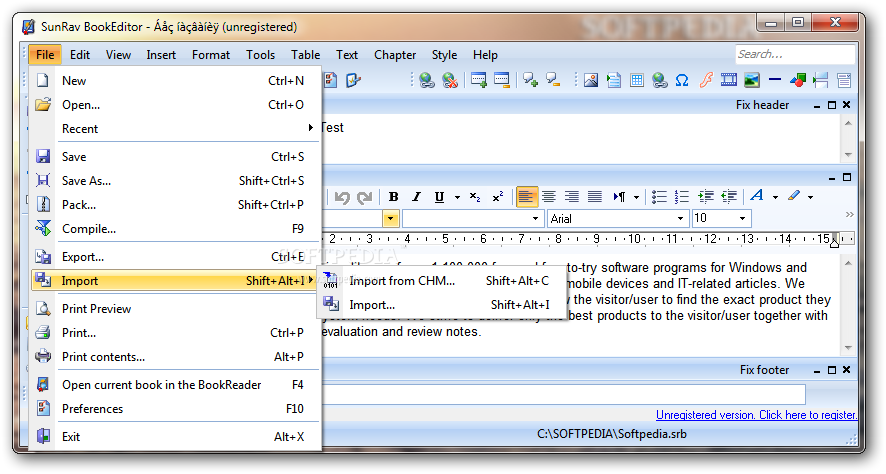The image size is (886, 474).
Task: Select Pack... from File menu
Action: pos(177,205)
